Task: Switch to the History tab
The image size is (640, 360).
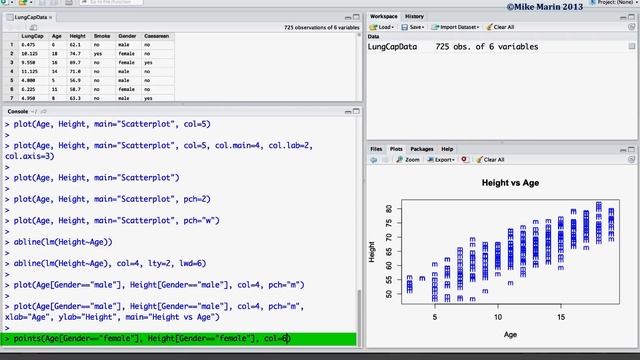Action: (414, 16)
